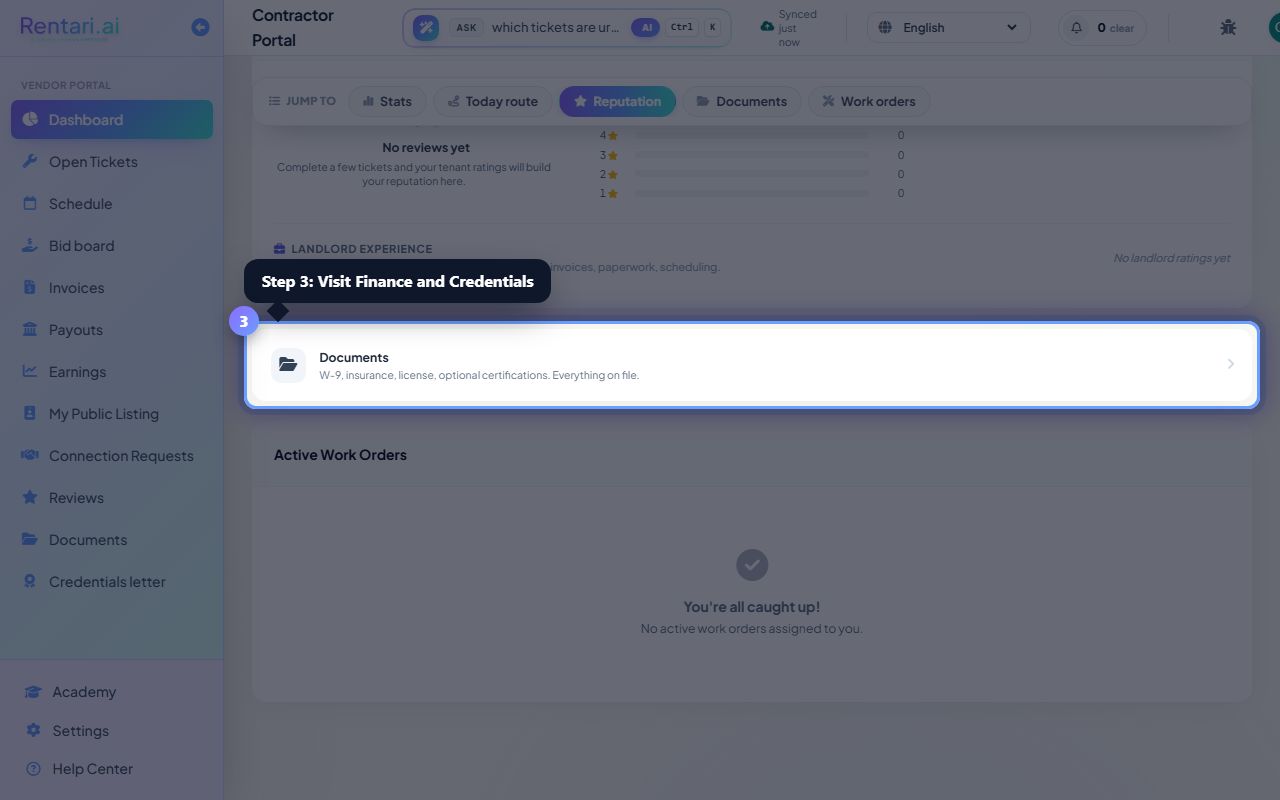This screenshot has height=800, width=1280.
Task: Click the AI magic wand icon
Action: pyautogui.click(x=426, y=27)
